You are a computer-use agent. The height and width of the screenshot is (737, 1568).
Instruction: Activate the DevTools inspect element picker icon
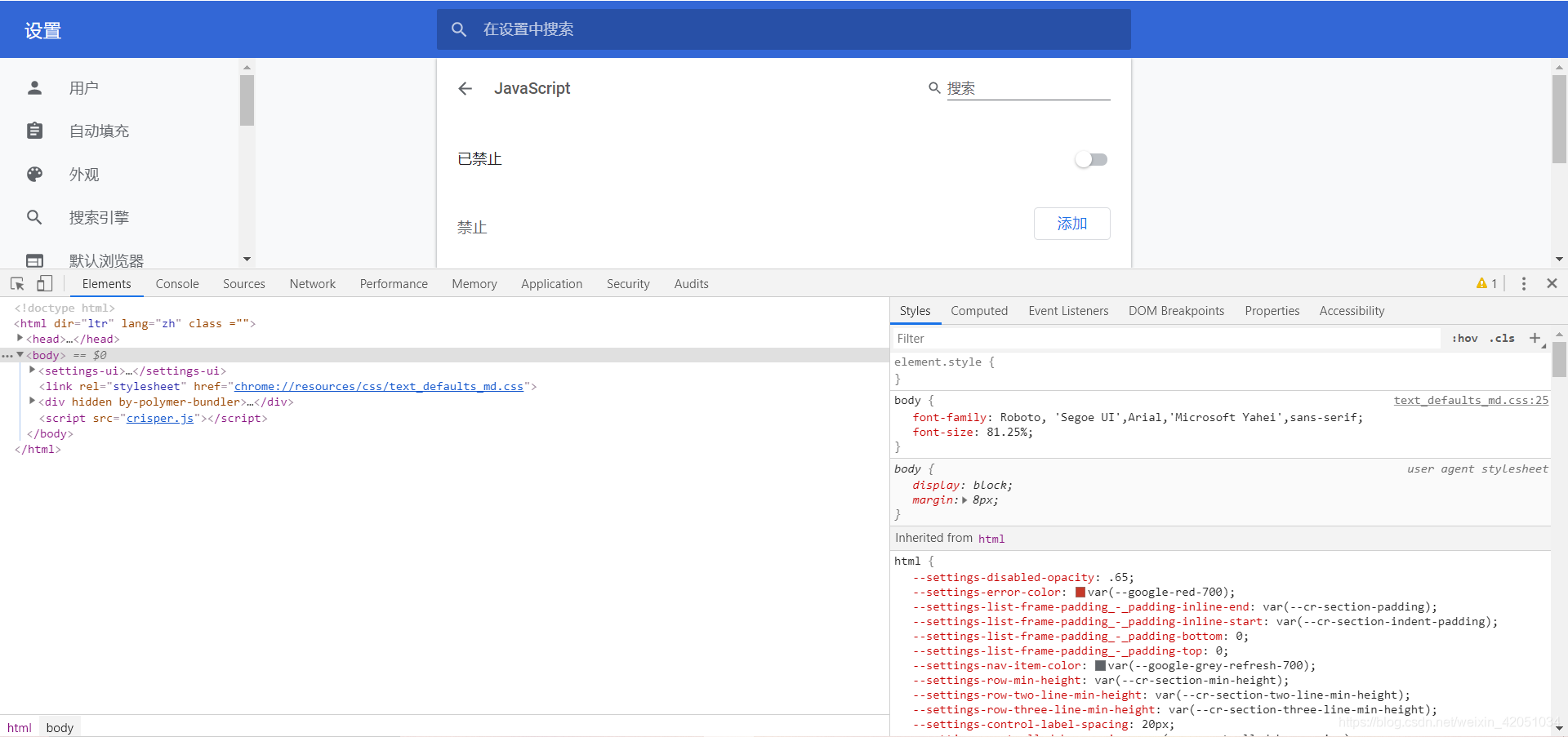click(17, 283)
